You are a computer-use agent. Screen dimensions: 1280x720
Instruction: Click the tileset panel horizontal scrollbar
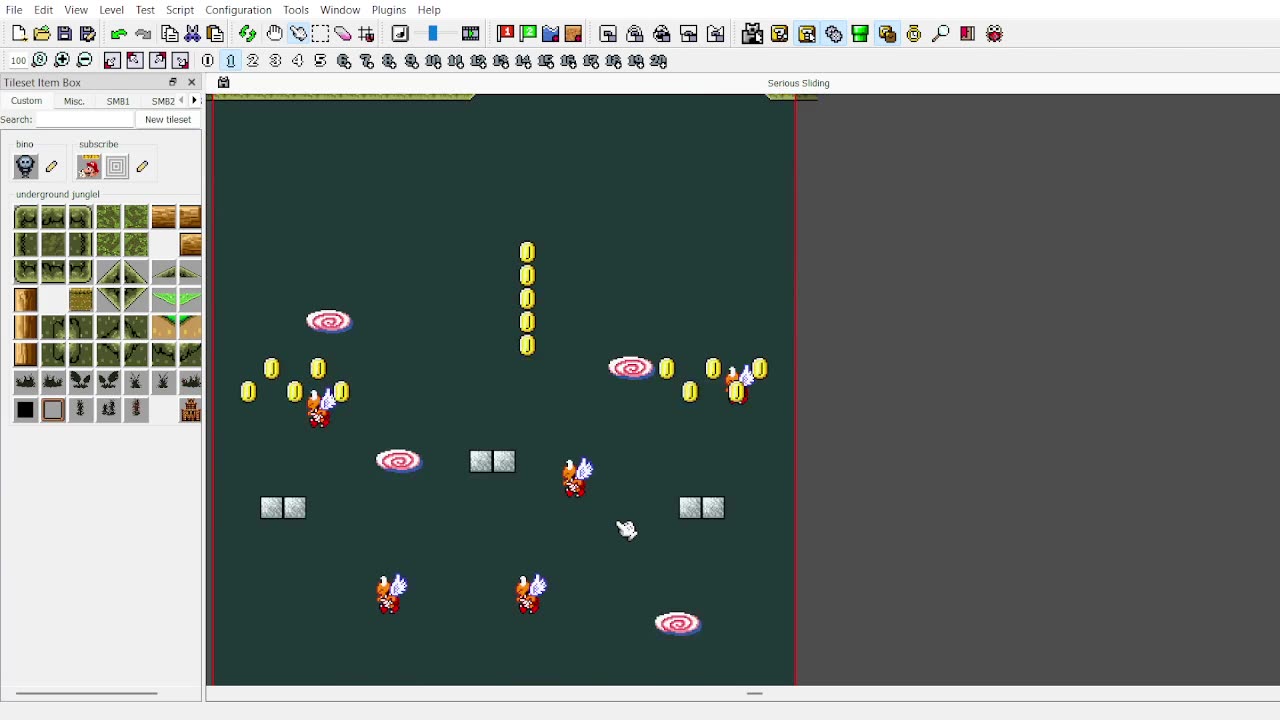(x=86, y=693)
